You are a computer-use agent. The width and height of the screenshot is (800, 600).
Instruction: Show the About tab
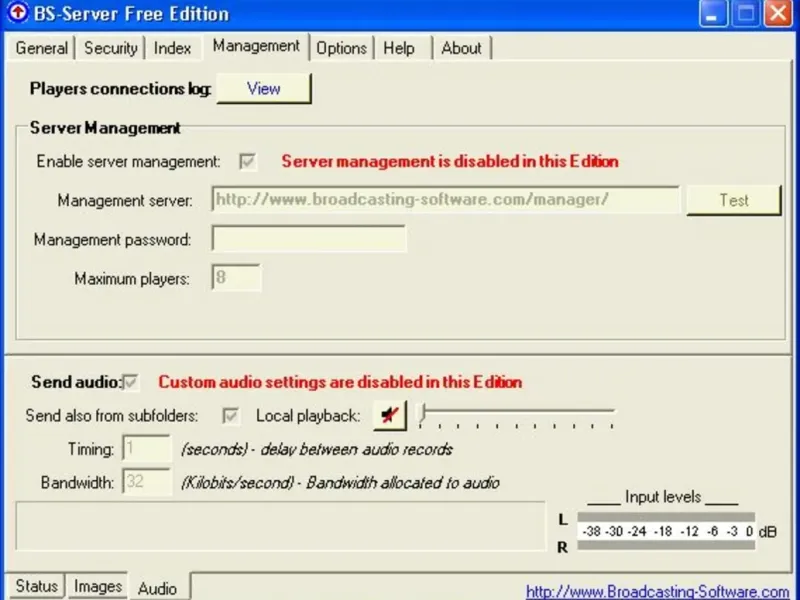tap(461, 48)
